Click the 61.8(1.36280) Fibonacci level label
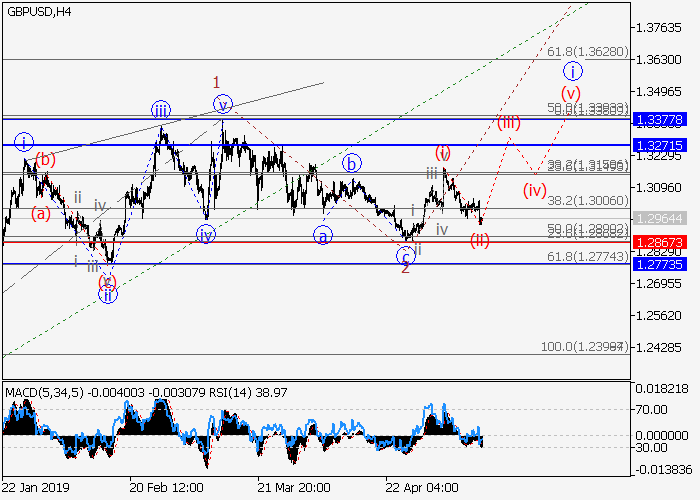 586,51
